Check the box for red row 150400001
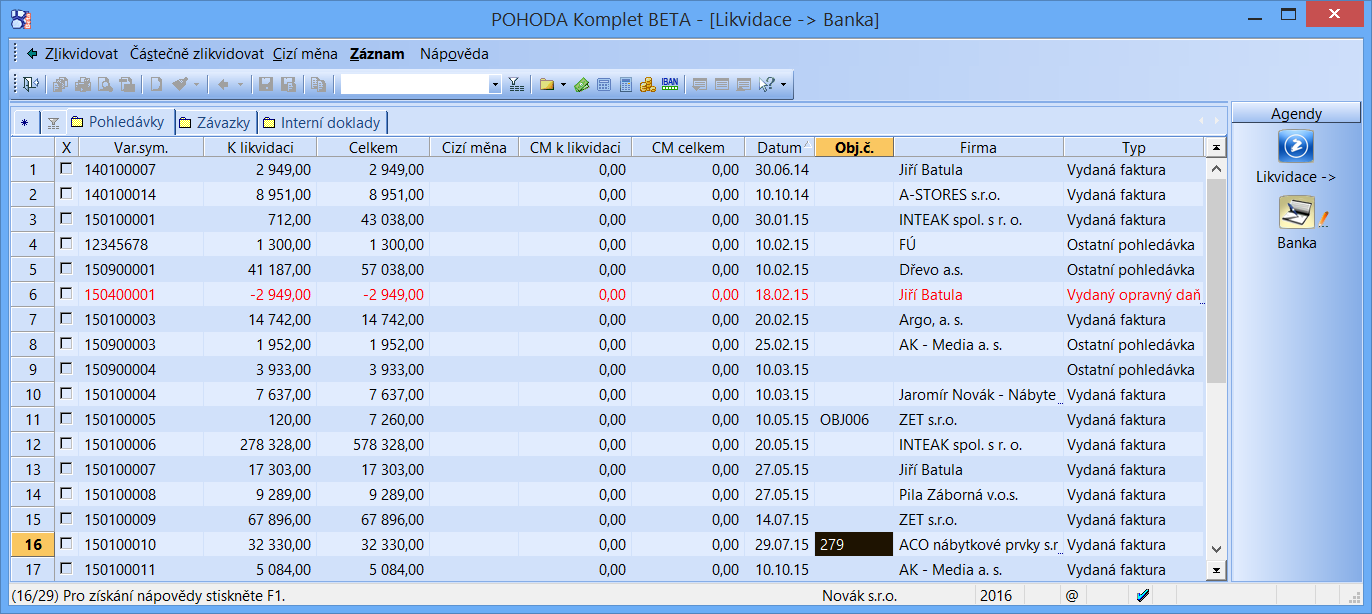 click(x=66, y=295)
